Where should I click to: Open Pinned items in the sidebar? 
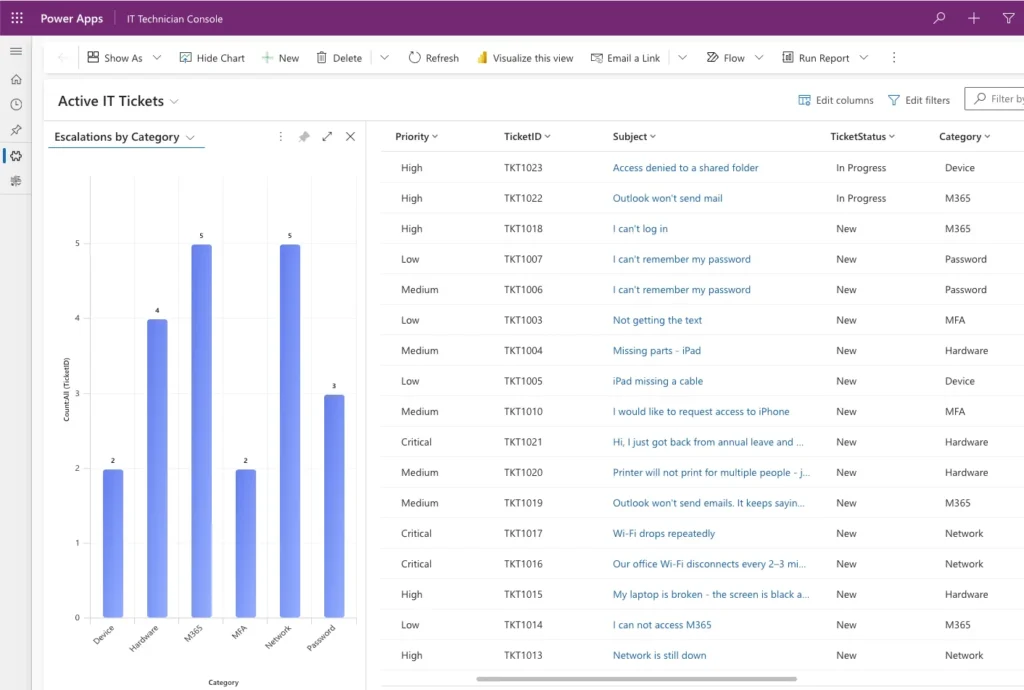(15, 130)
